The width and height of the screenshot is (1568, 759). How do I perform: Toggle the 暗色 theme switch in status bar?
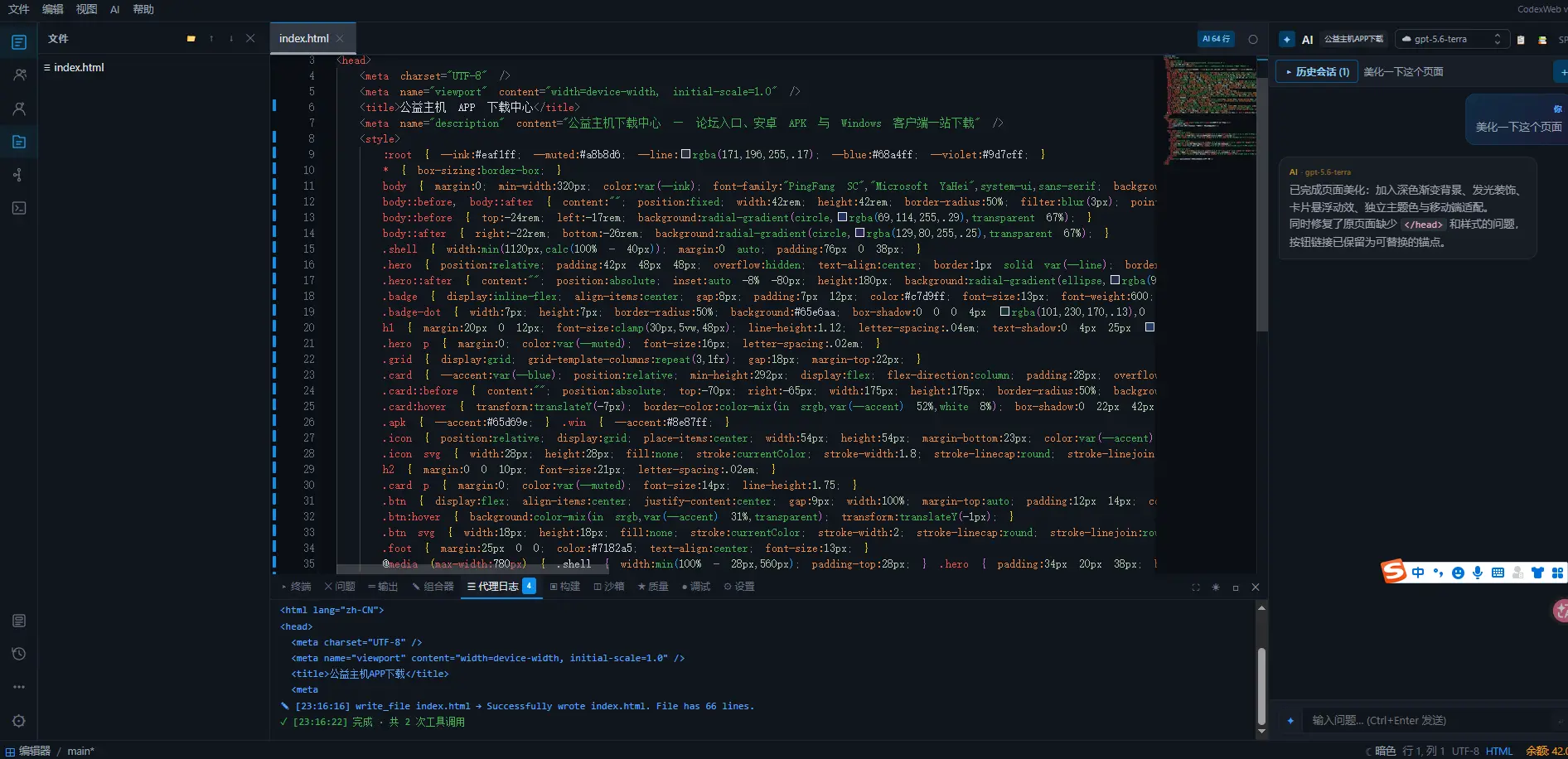[x=1381, y=751]
